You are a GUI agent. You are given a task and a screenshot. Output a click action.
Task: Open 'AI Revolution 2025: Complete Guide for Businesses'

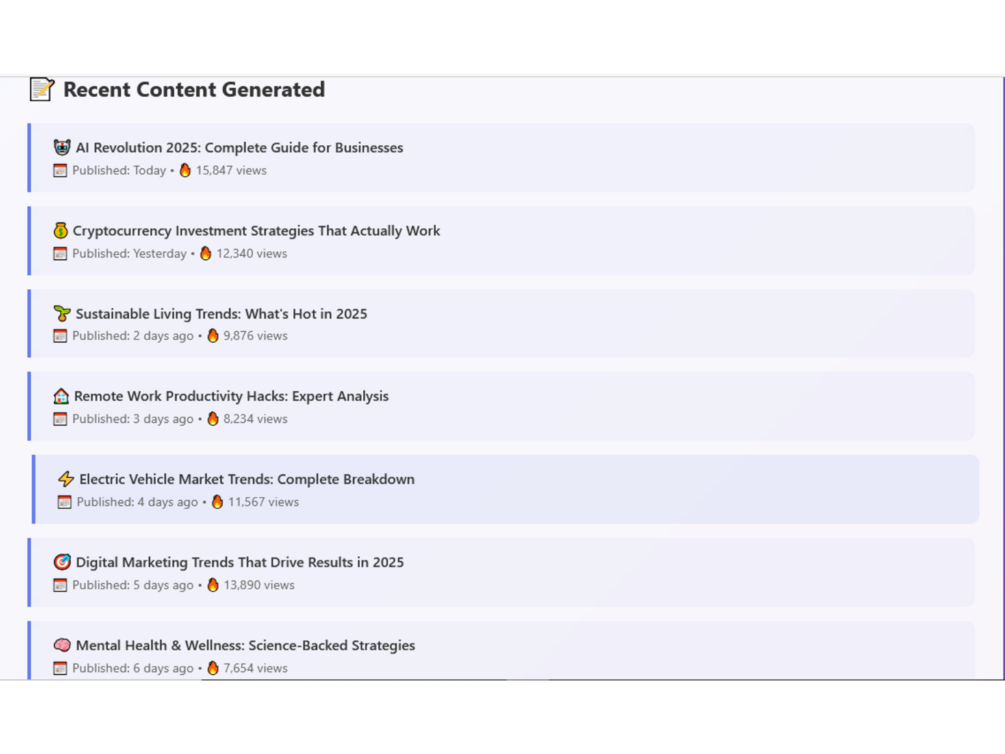click(239, 148)
